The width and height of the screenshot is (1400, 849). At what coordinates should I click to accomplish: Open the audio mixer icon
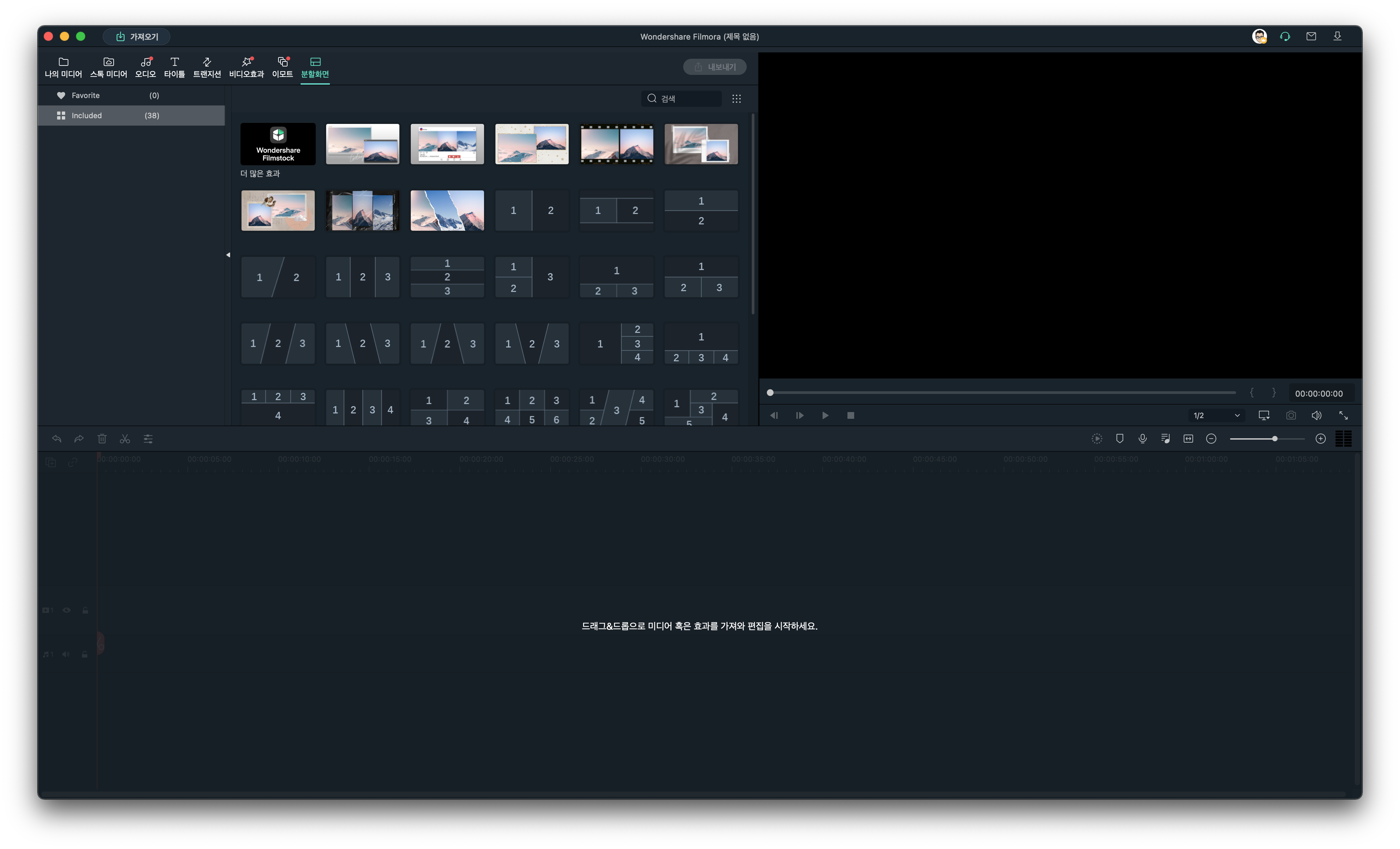coord(1165,439)
